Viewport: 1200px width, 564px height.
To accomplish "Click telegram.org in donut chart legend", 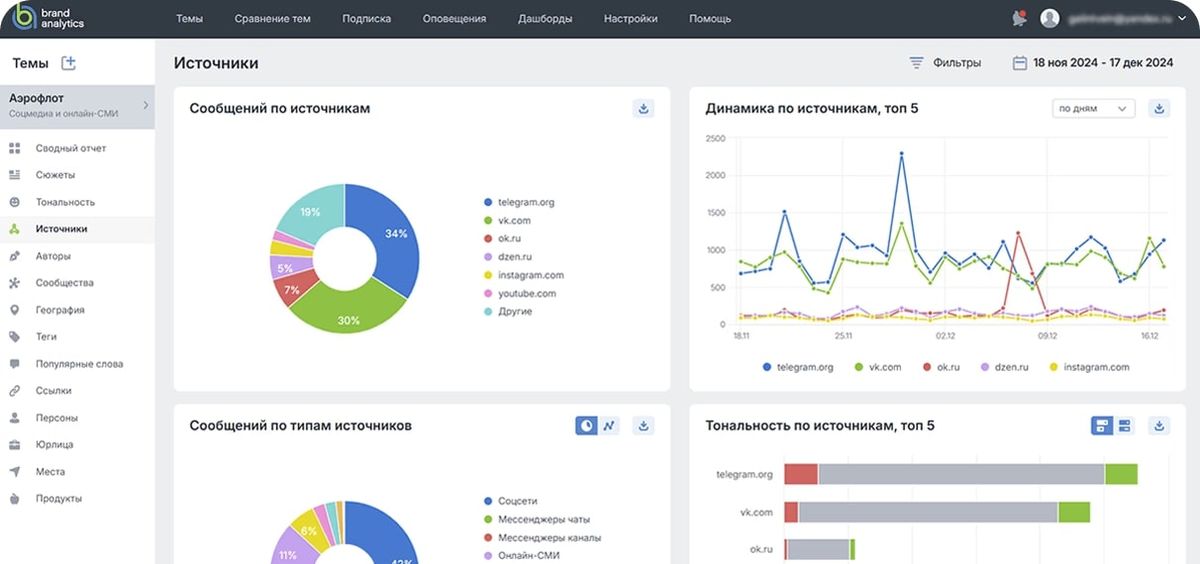I will click(x=518, y=202).
